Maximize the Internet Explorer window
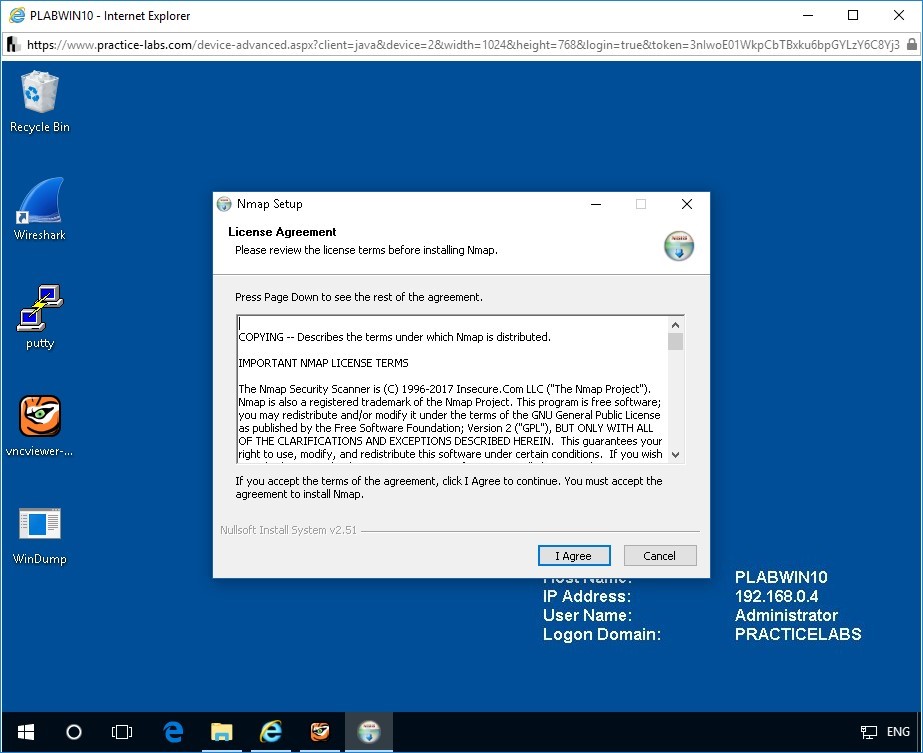Image resolution: width=923 pixels, height=753 pixels. 853,15
